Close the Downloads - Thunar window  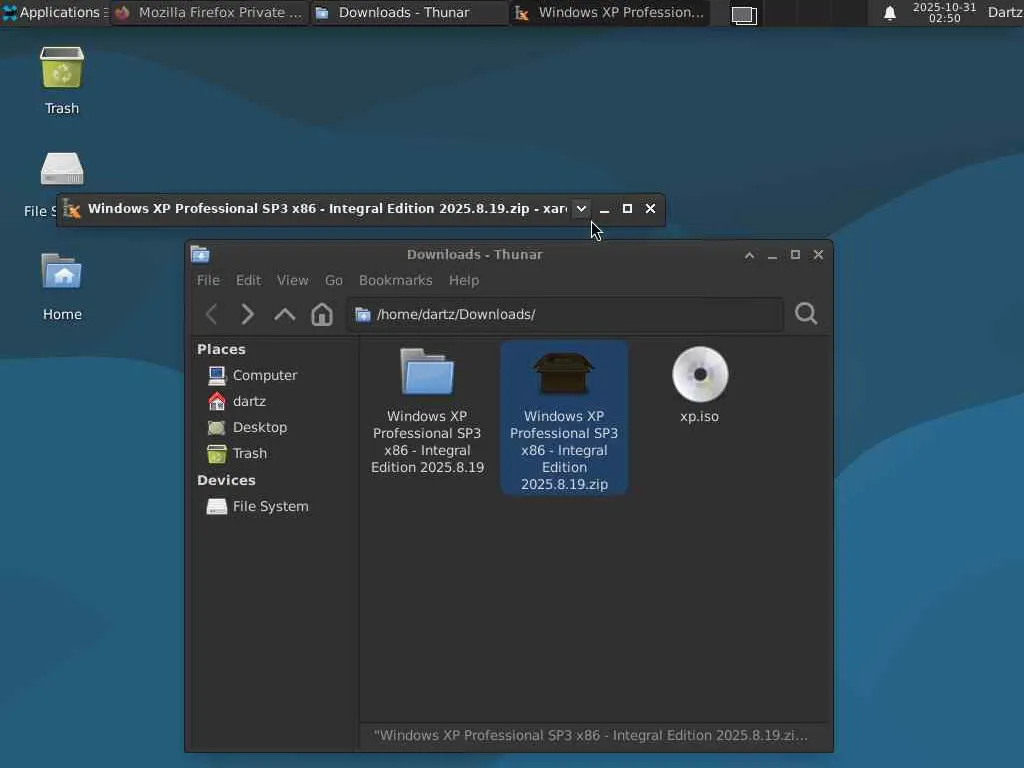(818, 255)
